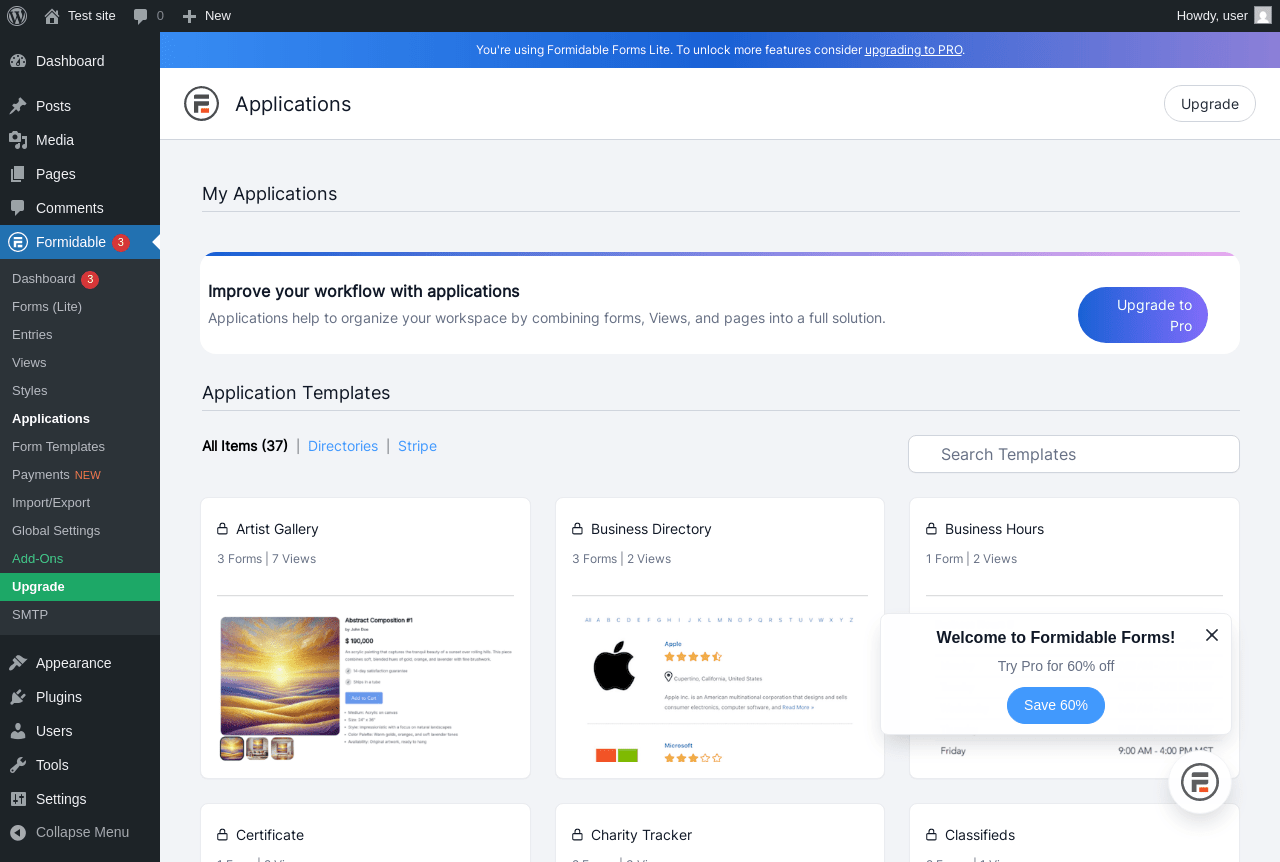The width and height of the screenshot is (1280, 862).
Task: Click the New label in admin bar
Action: click(218, 16)
